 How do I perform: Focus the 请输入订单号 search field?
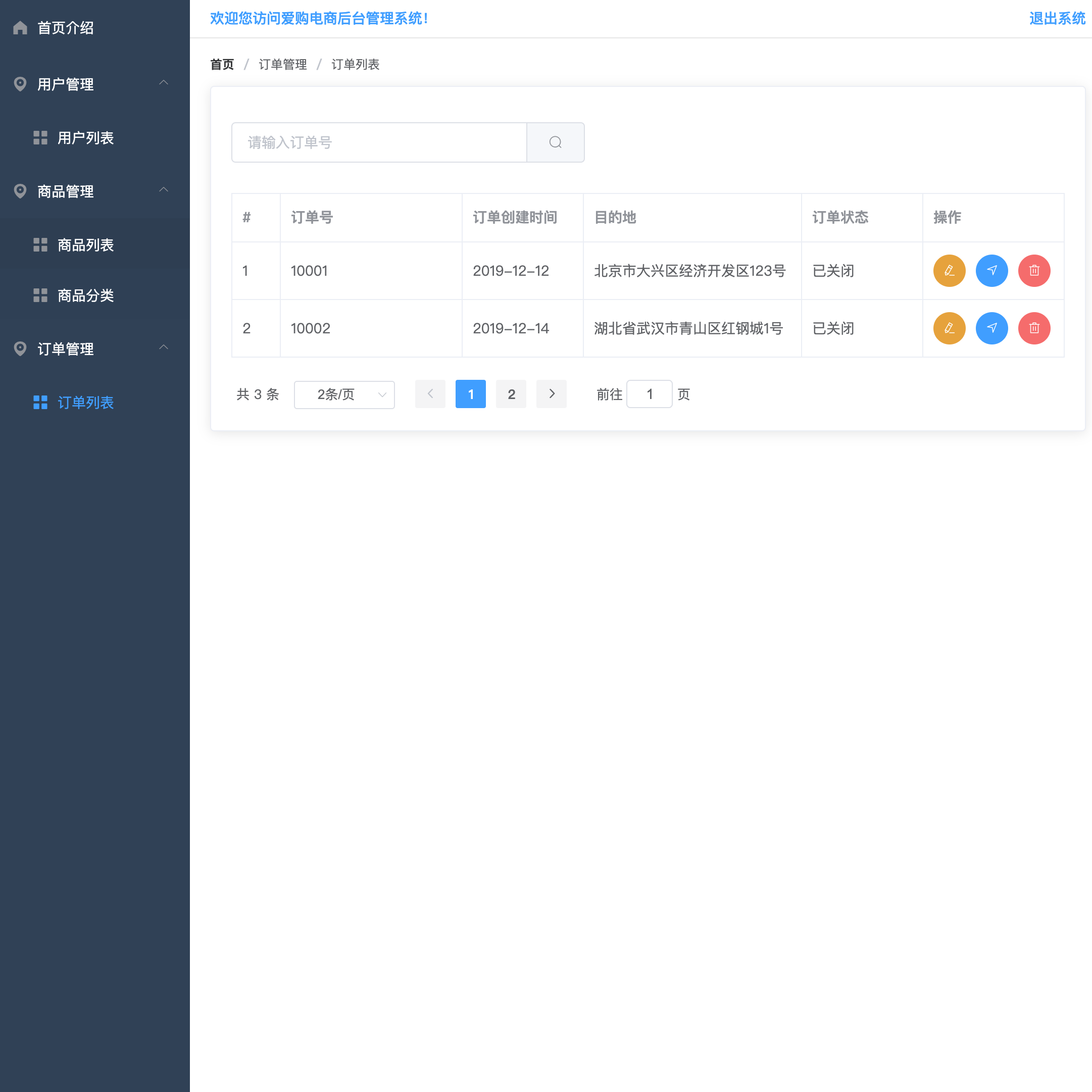[x=379, y=142]
